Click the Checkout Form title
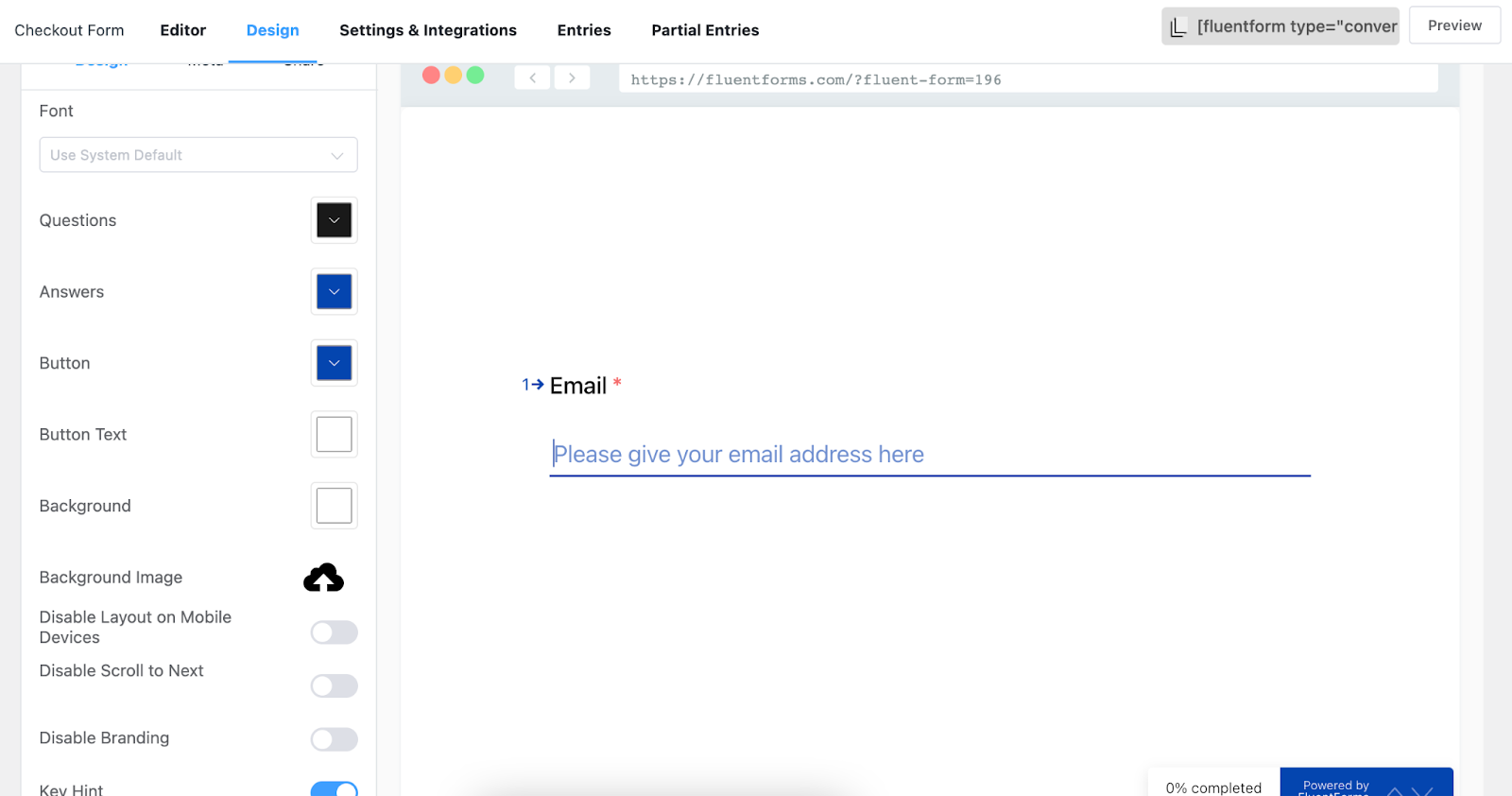Viewport: 1512px width, 796px height. point(69,30)
